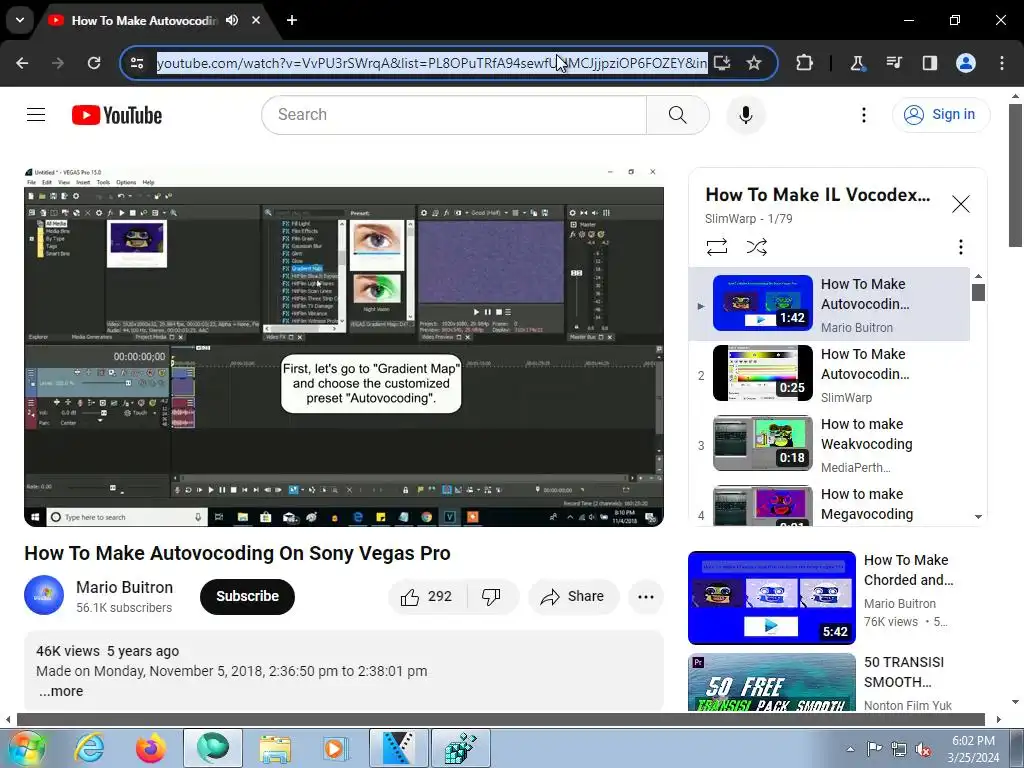The width and height of the screenshot is (1024, 768).
Task: Bookmark this tab with star icon
Action: click(x=754, y=63)
